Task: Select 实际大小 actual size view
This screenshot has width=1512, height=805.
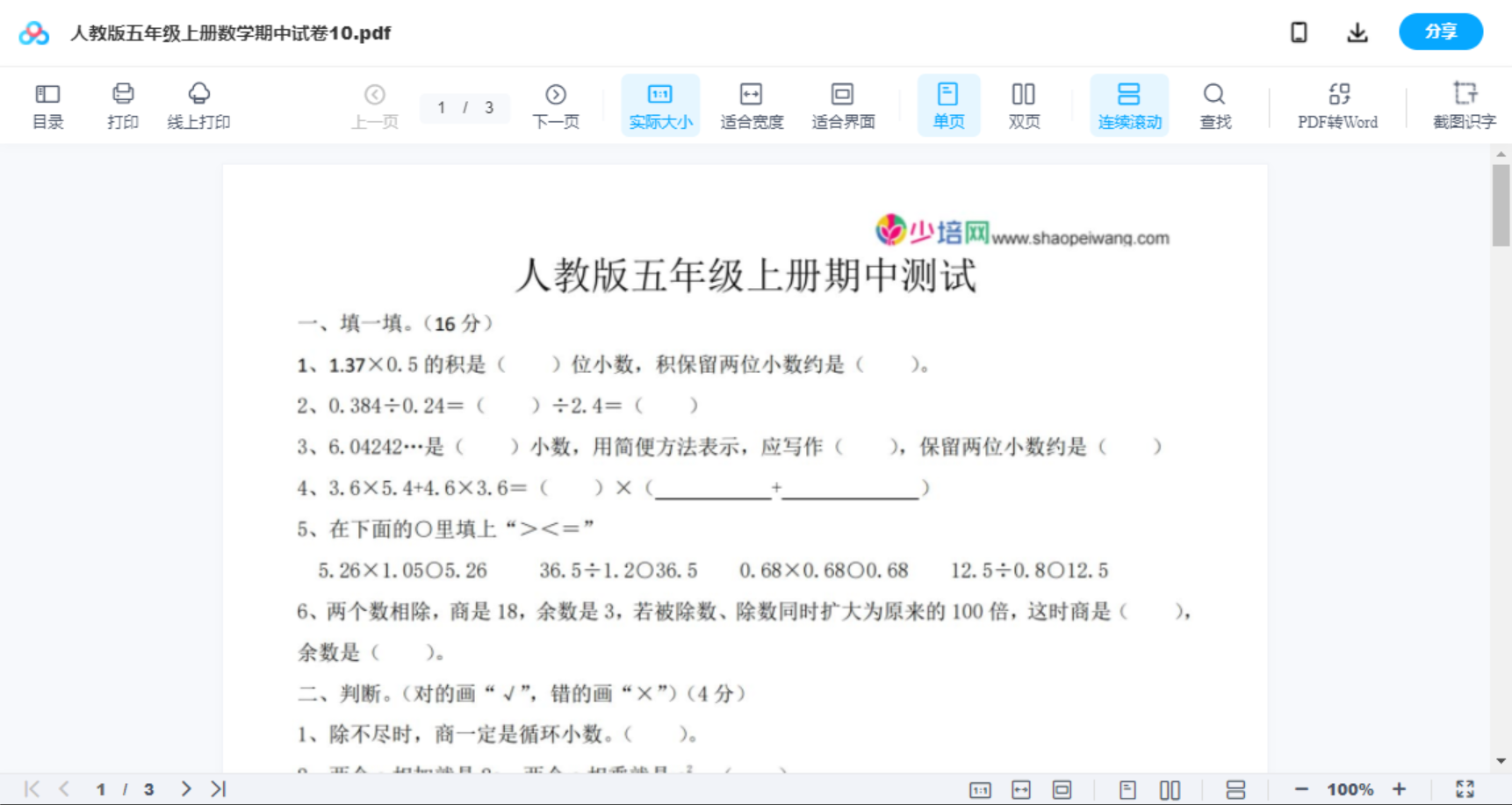Action: (x=659, y=104)
